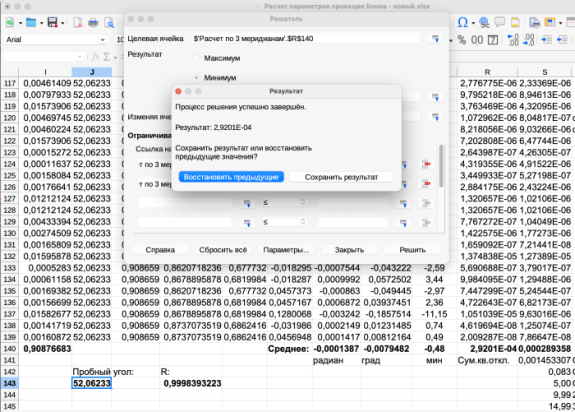Click the Целевая ячейка input field

305,38
